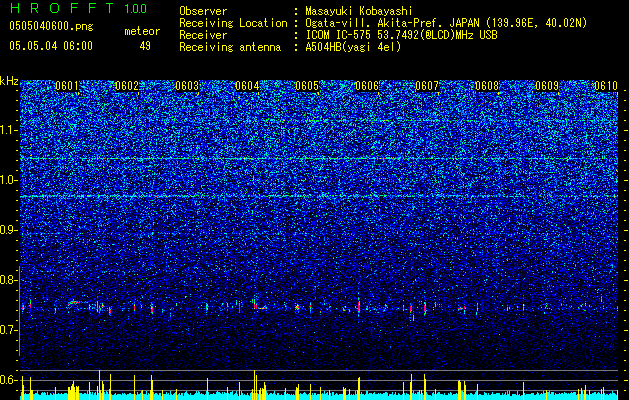Select observer name Masayuki Kobayashi
The image size is (629, 400).
(x=359, y=11)
